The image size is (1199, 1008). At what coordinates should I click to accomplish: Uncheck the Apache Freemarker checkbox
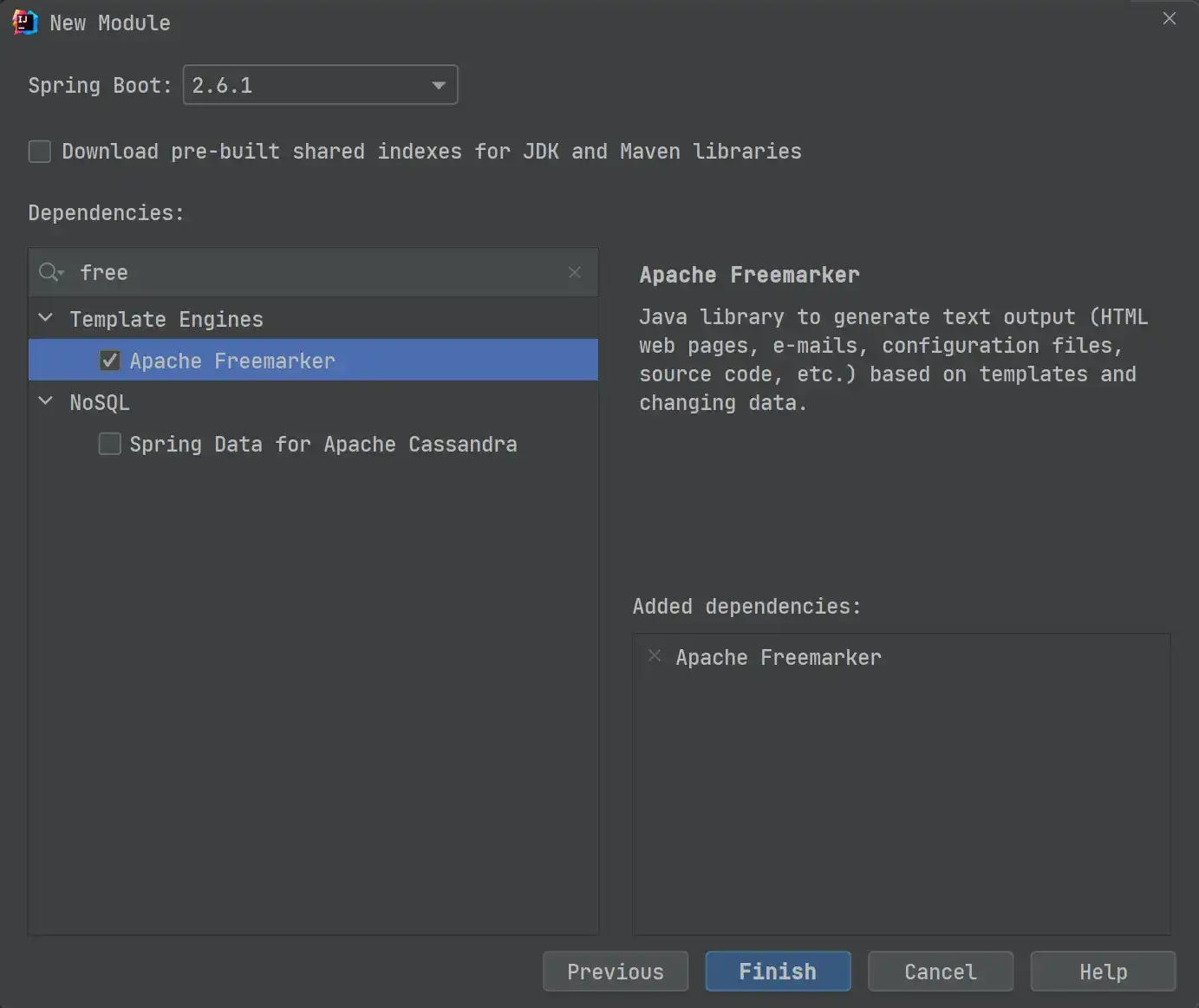tap(110, 361)
